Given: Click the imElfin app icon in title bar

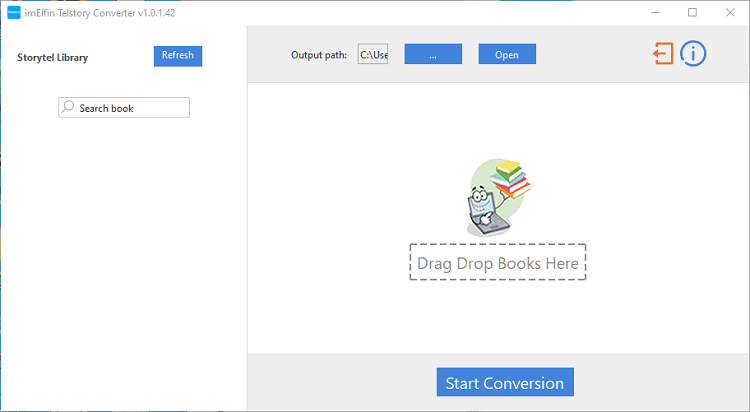Looking at the screenshot, I should tap(13, 13).
